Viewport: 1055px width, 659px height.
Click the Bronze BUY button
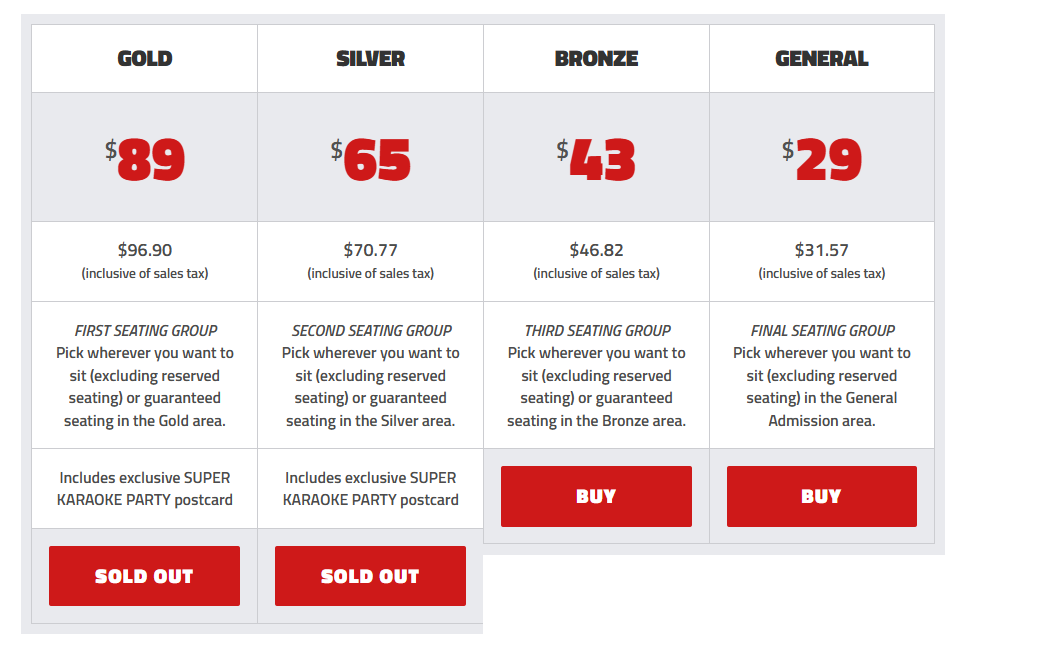tap(596, 496)
